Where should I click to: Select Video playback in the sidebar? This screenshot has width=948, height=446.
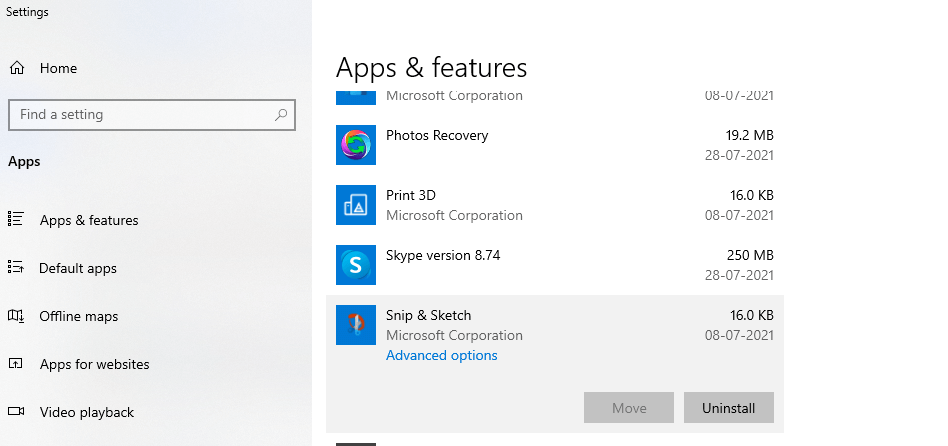pos(87,412)
